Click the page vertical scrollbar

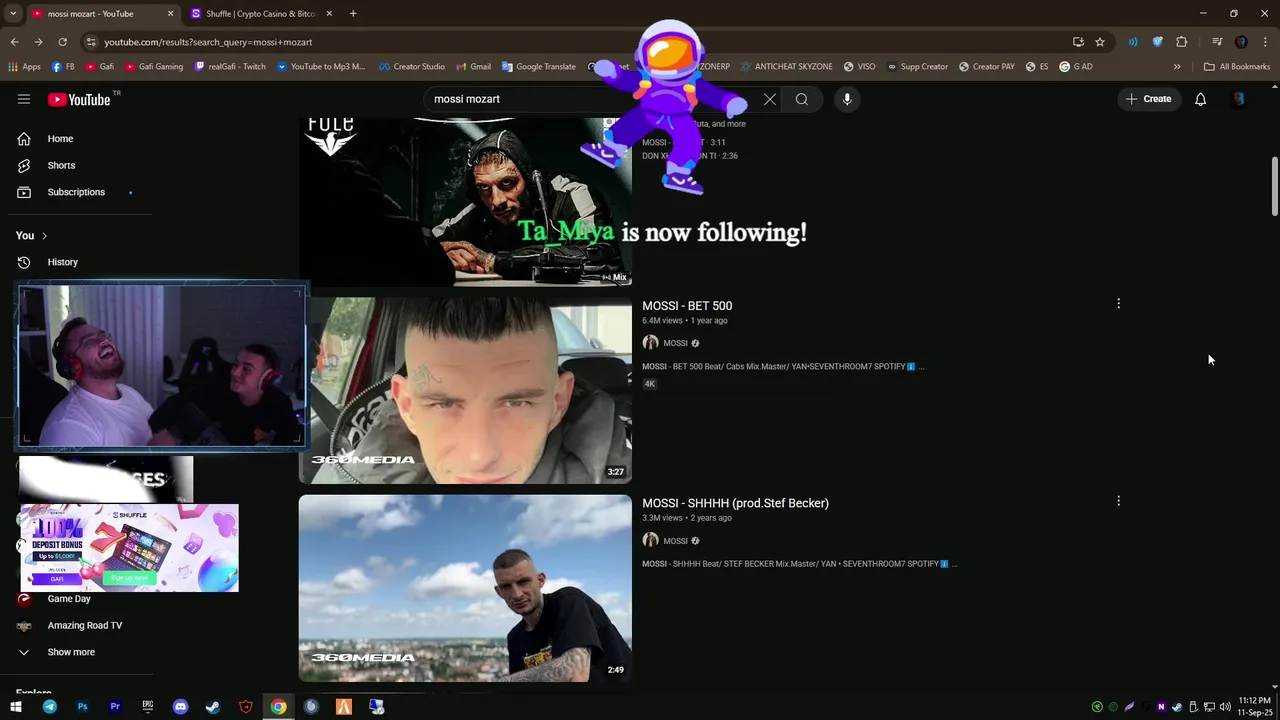[x=1274, y=186]
